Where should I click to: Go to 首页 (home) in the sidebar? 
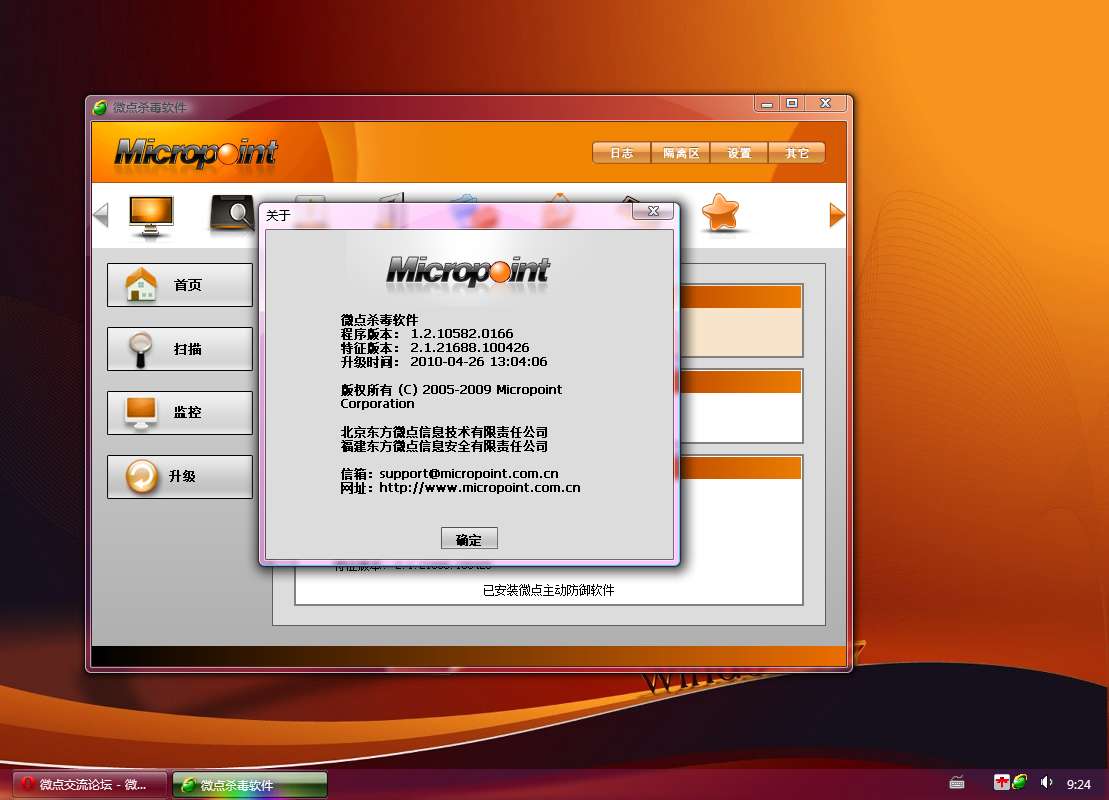[180, 285]
